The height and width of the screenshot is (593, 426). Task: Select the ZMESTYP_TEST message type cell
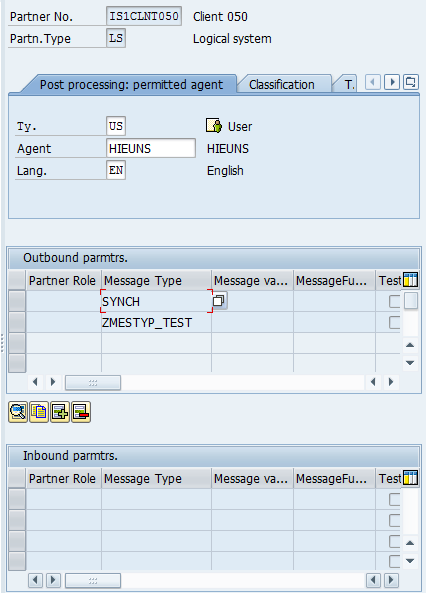tap(156, 322)
